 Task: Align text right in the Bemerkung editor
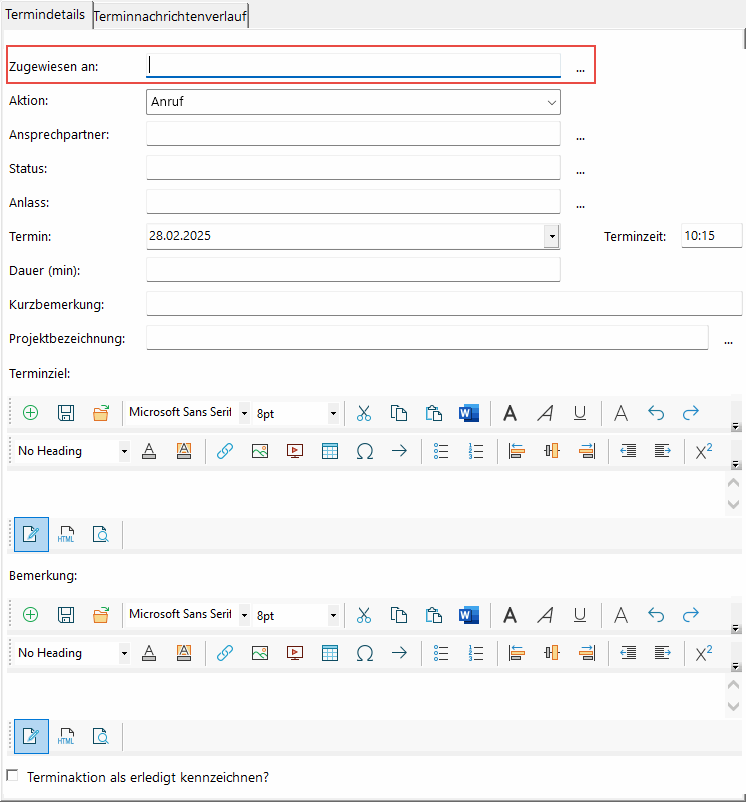[x=587, y=653]
